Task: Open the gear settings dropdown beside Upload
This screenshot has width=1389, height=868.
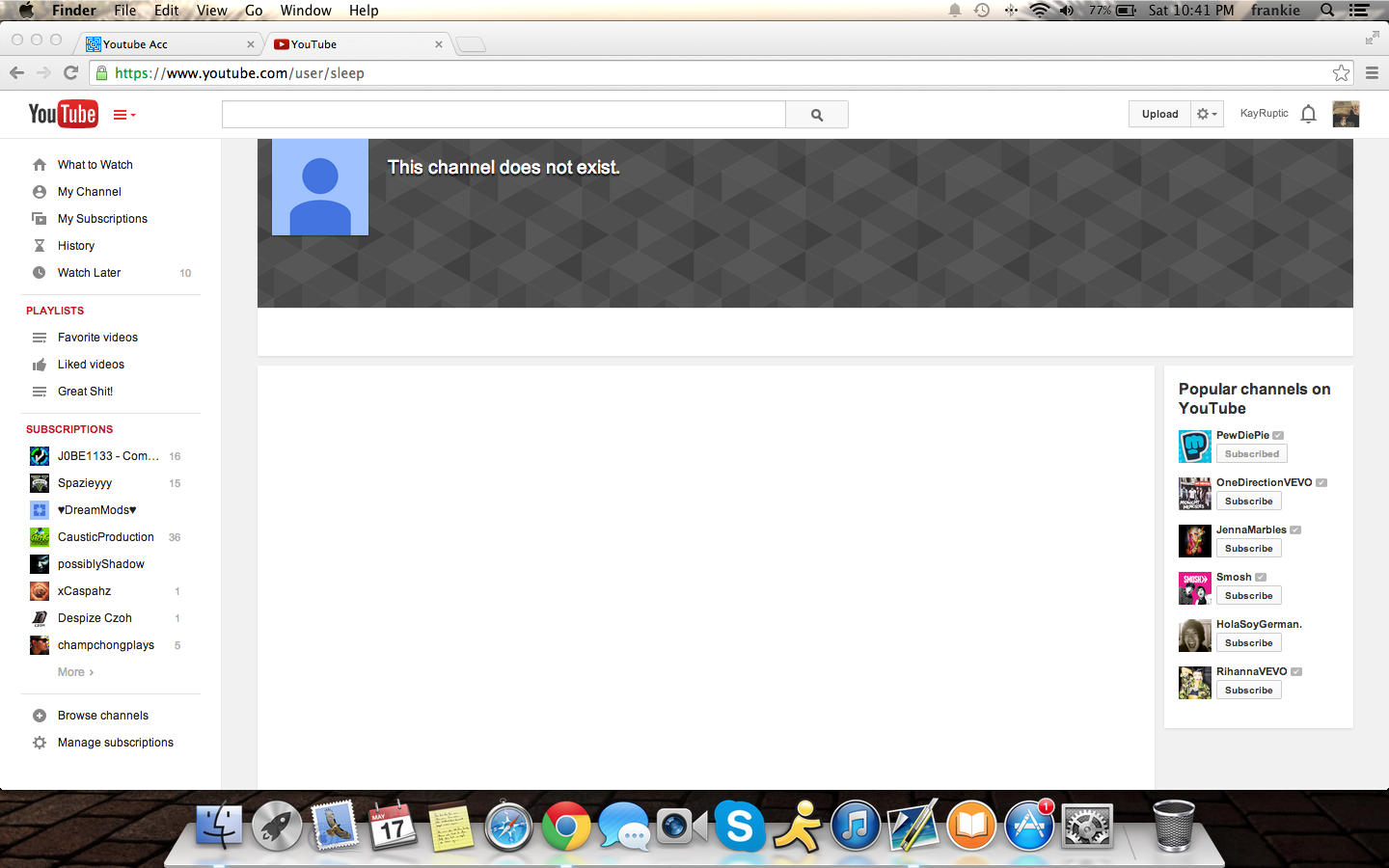Action: 1207,114
